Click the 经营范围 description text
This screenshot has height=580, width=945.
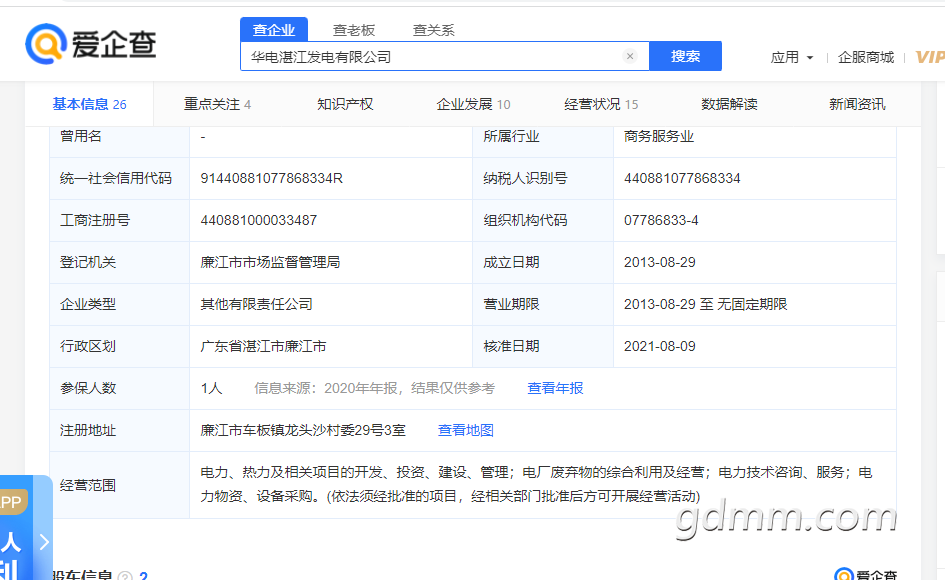(x=536, y=484)
